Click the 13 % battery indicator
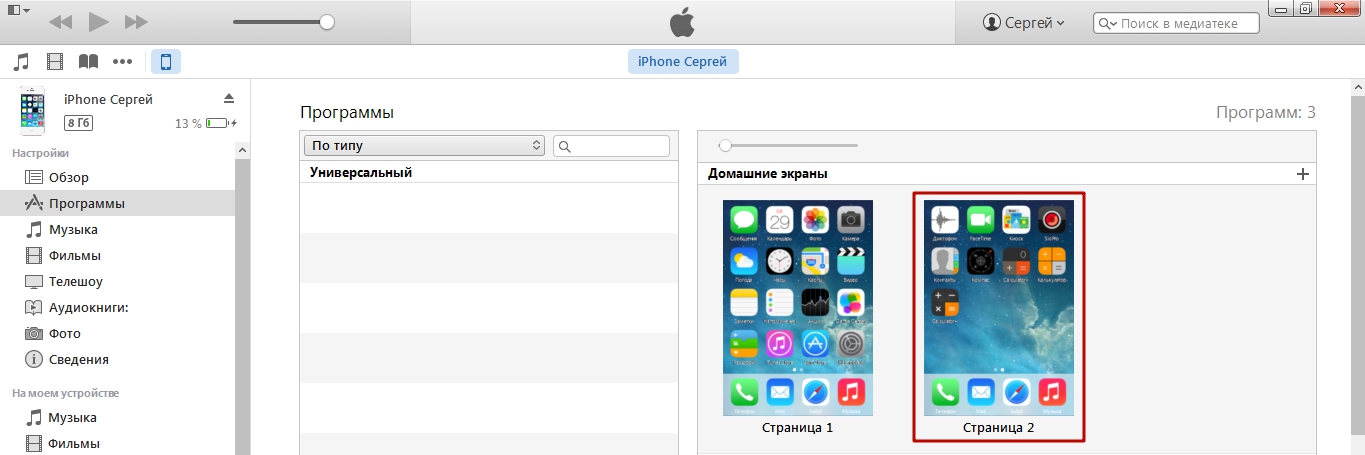Screen dimensions: 1365x455 [x=207, y=124]
